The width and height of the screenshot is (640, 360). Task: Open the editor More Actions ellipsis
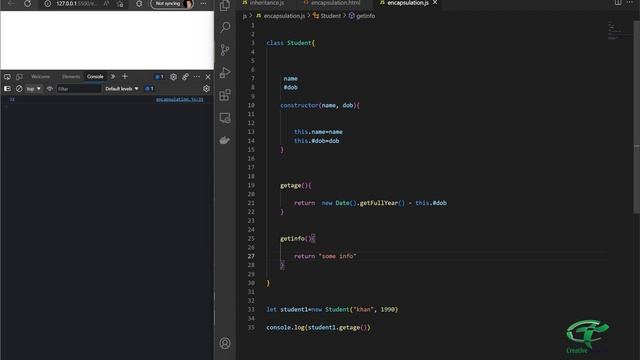click(630, 2)
